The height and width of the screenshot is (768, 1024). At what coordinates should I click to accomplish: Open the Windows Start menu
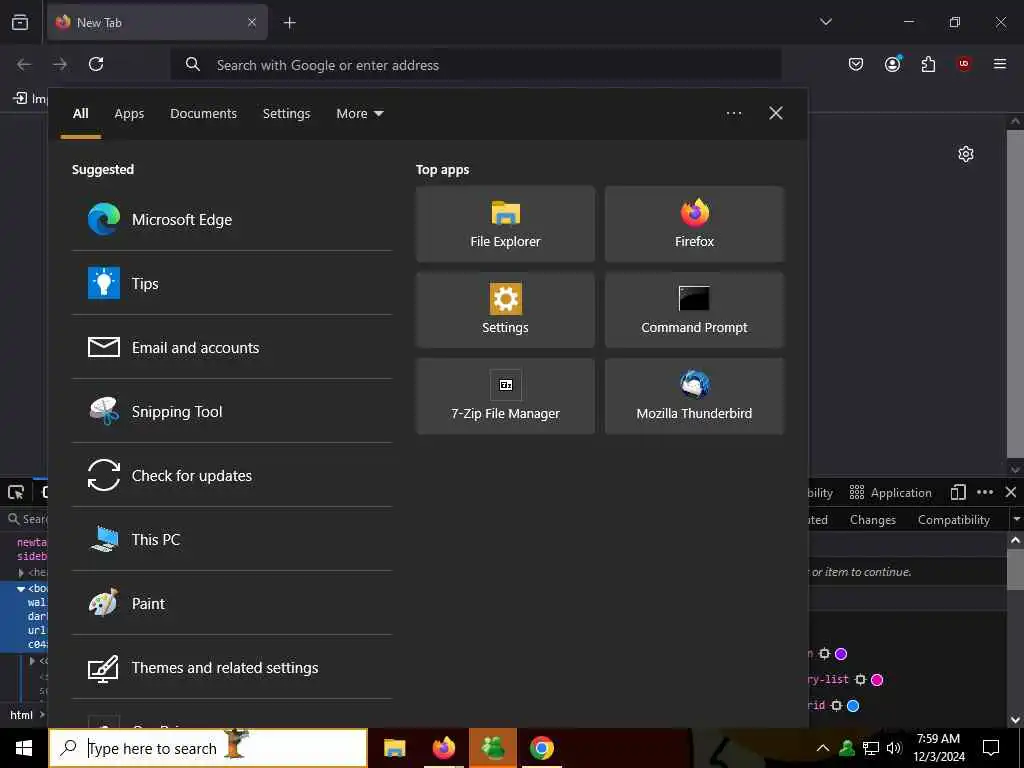(24, 748)
